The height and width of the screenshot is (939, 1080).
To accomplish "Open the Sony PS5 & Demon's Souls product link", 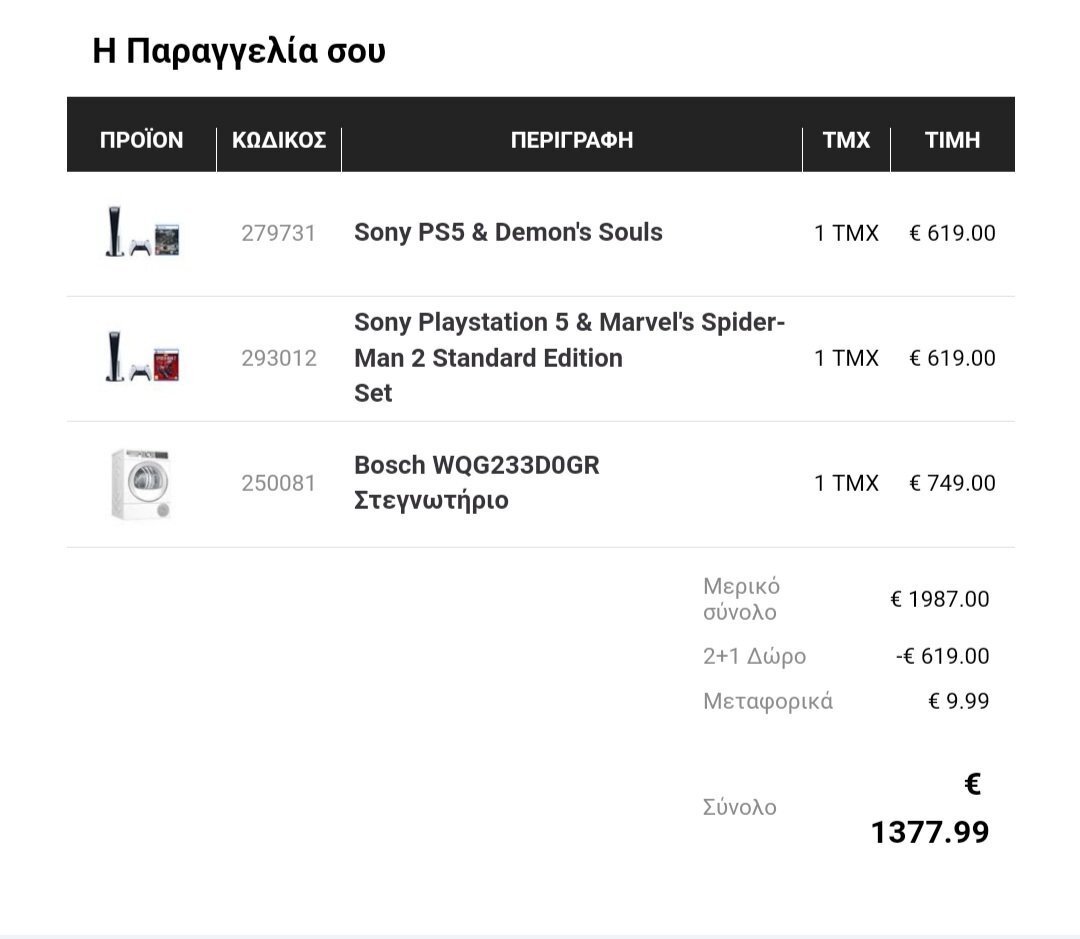I will point(508,232).
